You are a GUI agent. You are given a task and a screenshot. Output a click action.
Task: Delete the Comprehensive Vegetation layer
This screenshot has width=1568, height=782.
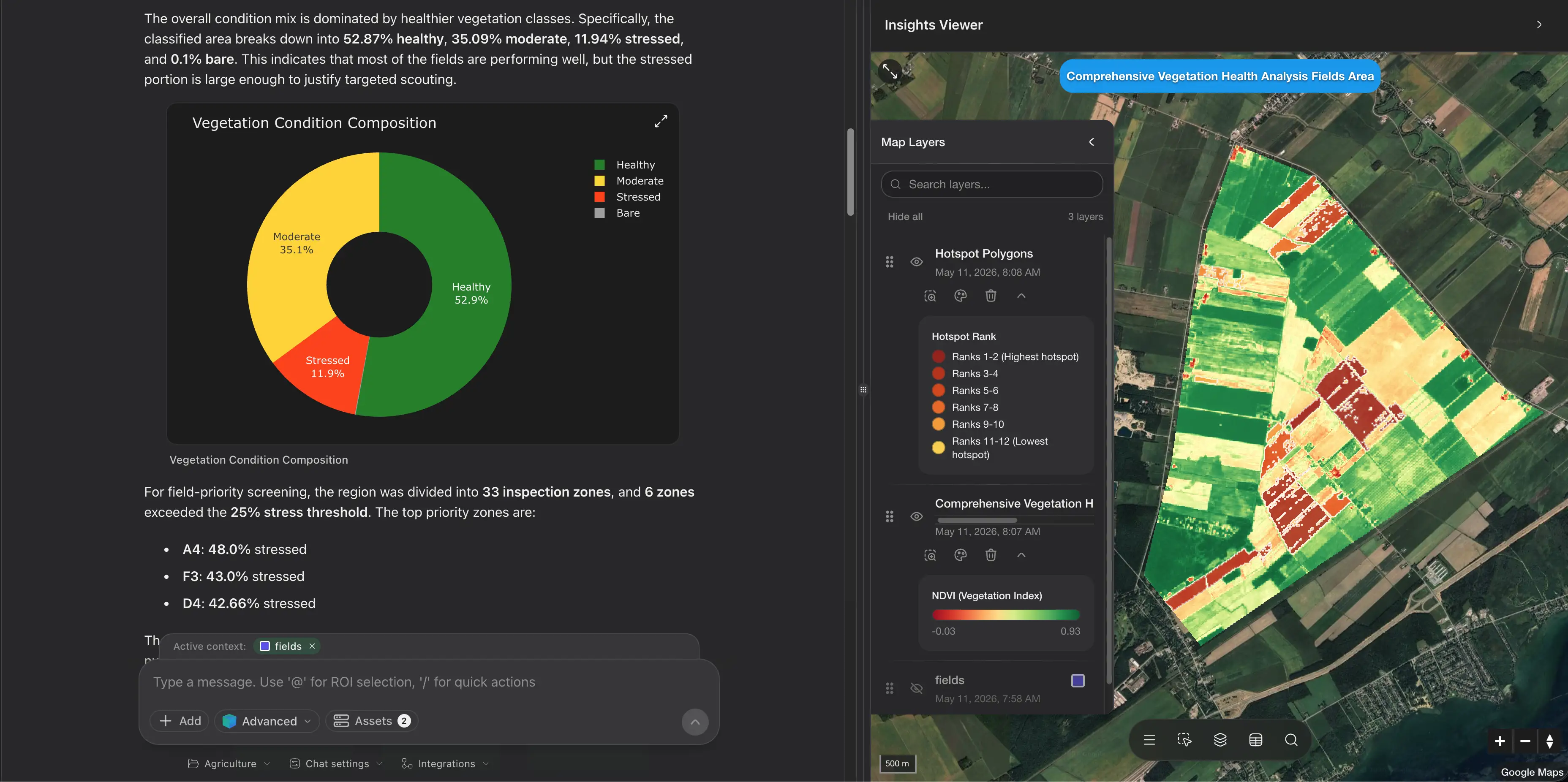[991, 555]
